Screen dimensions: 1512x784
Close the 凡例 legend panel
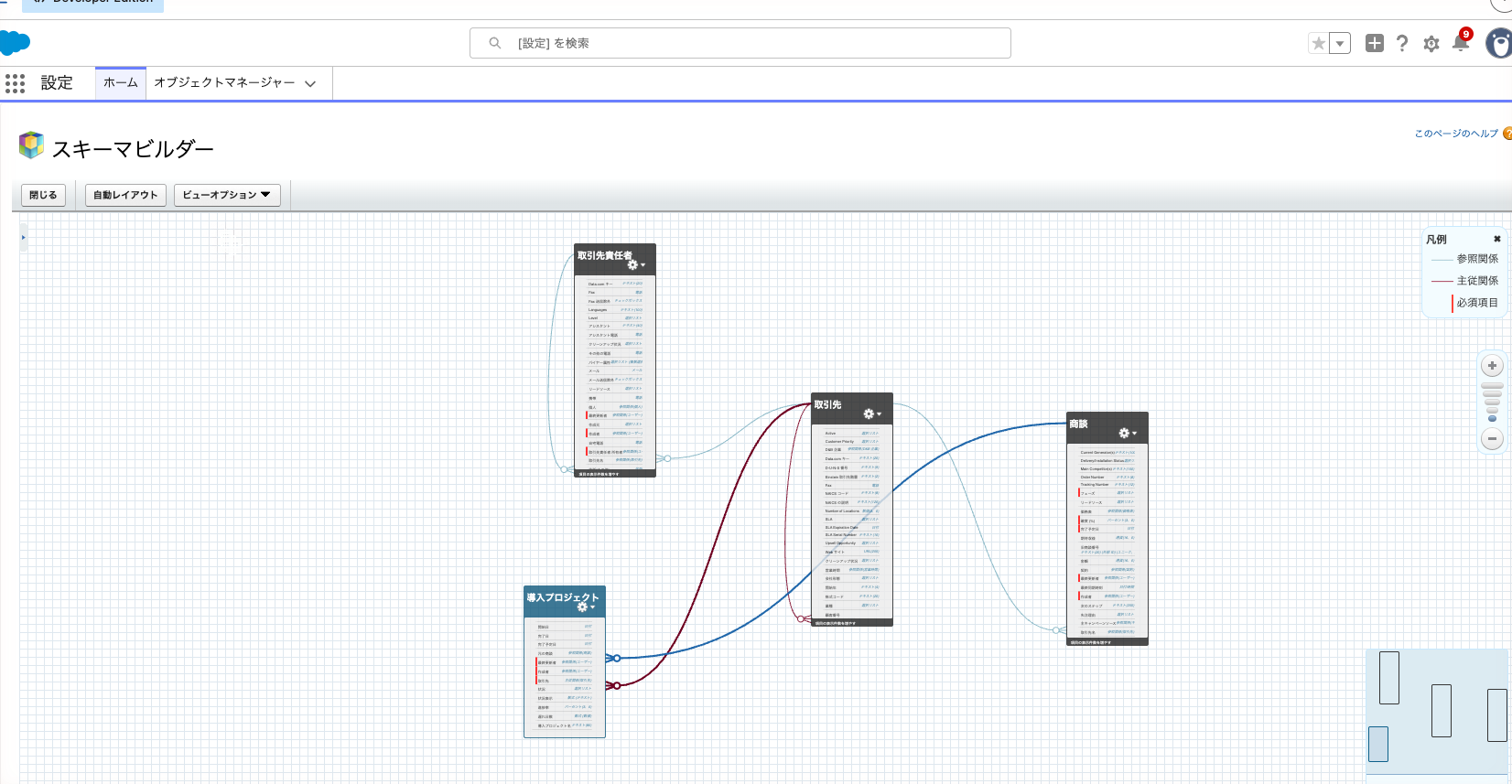(x=1497, y=239)
